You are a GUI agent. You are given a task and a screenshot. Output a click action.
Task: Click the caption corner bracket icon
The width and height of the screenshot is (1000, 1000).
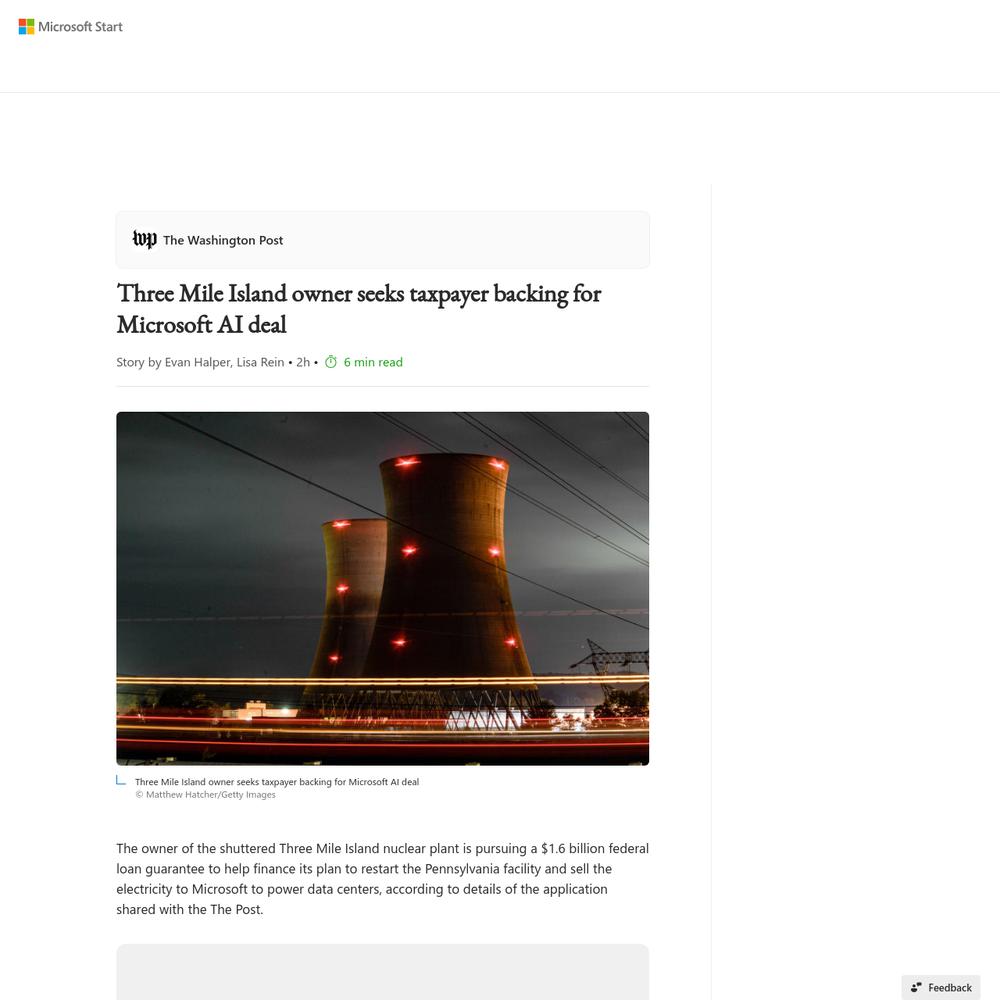tap(121, 781)
